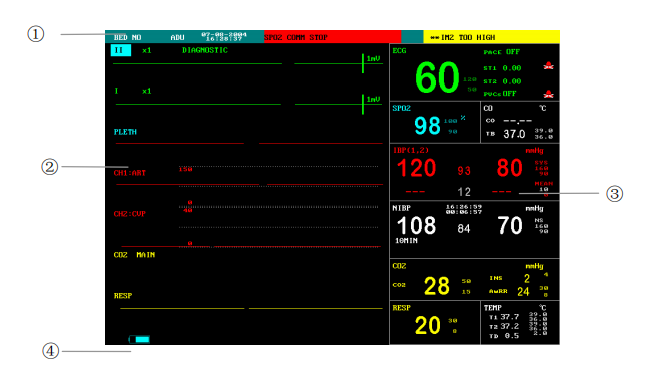Viewport: 668px width, 370px height.
Task: Click the CO2 MAIN waveform label
Action: point(134,255)
